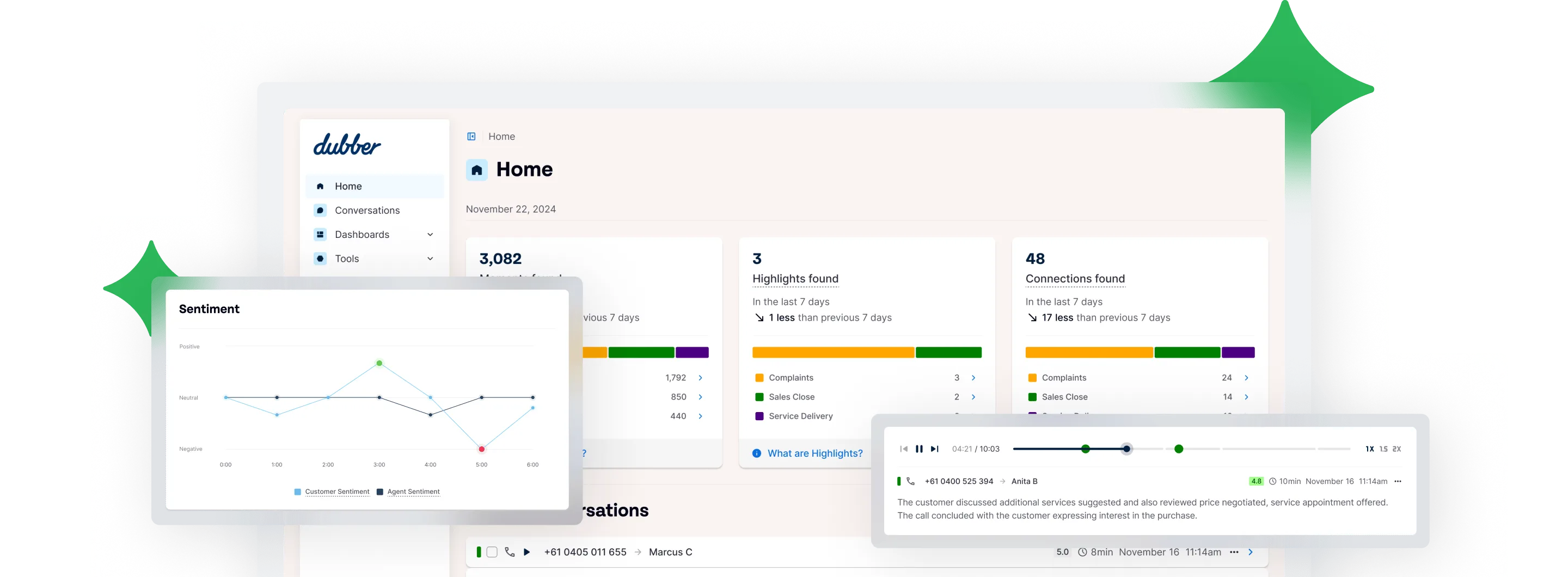This screenshot has width=1568, height=577.
Task: Toggle the sidebar panel icon in breadcrumb
Action: (471, 136)
